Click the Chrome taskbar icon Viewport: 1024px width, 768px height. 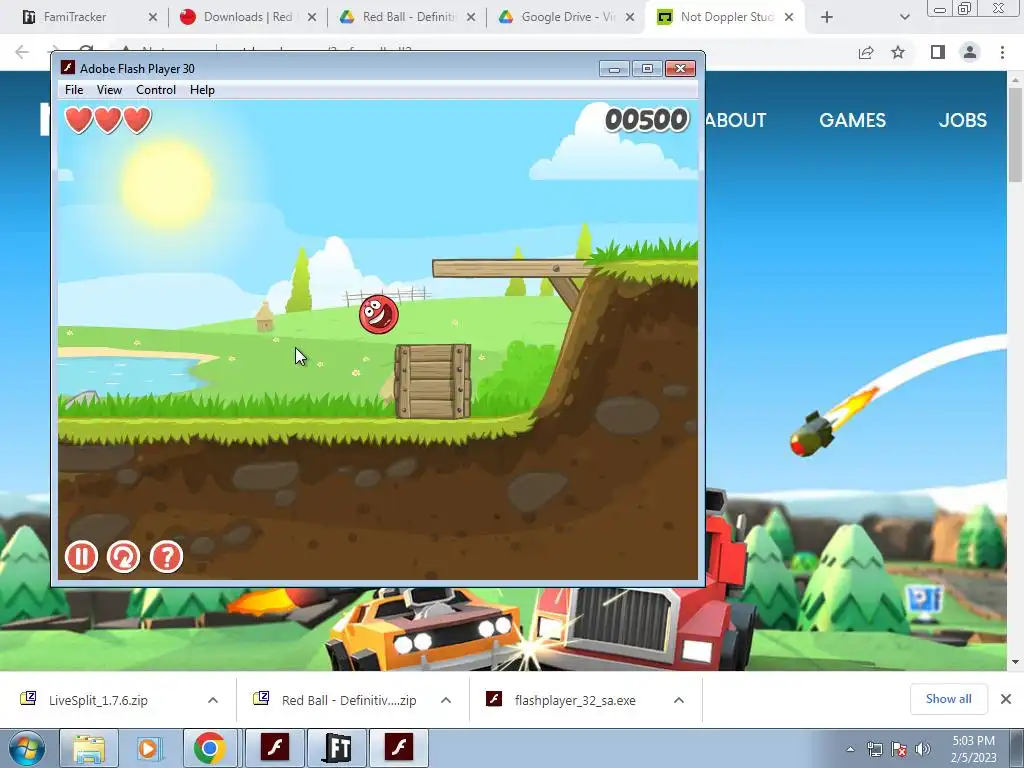[x=210, y=748]
